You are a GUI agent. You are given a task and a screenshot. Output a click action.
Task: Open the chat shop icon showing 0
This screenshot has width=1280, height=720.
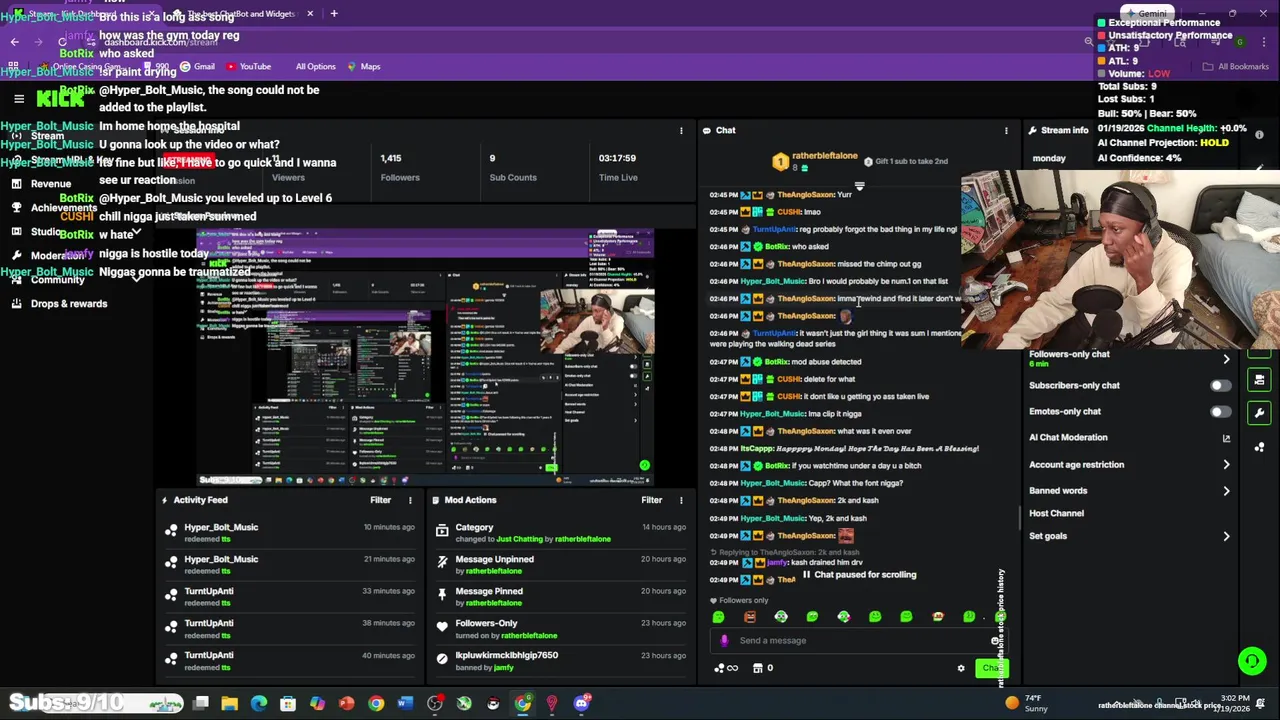pyautogui.click(x=762, y=668)
